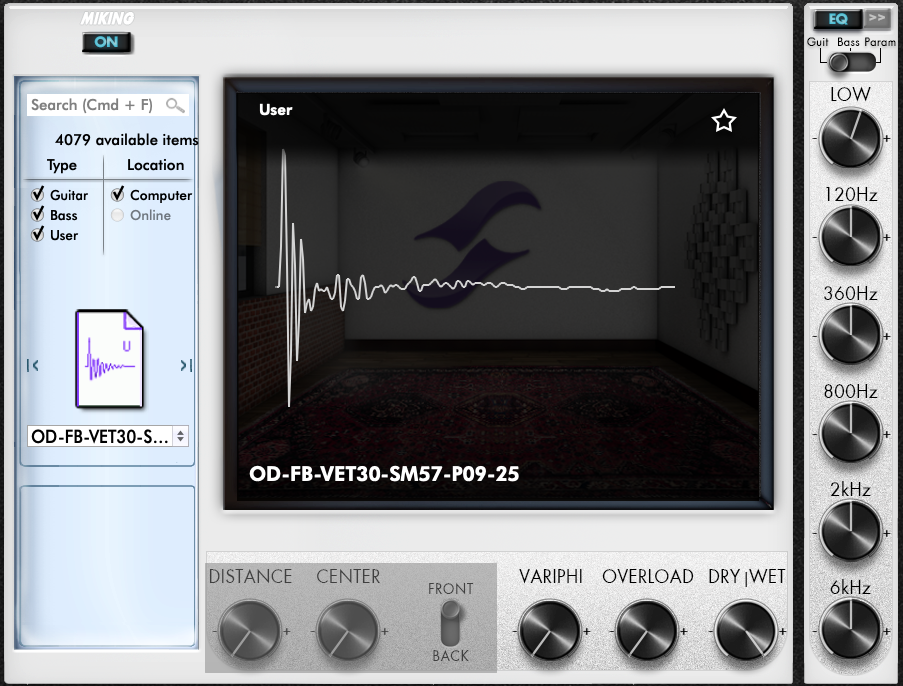Viewport: 903px width, 686px height.
Task: Uncheck the Computer location checkbox
Action: [x=118, y=194]
